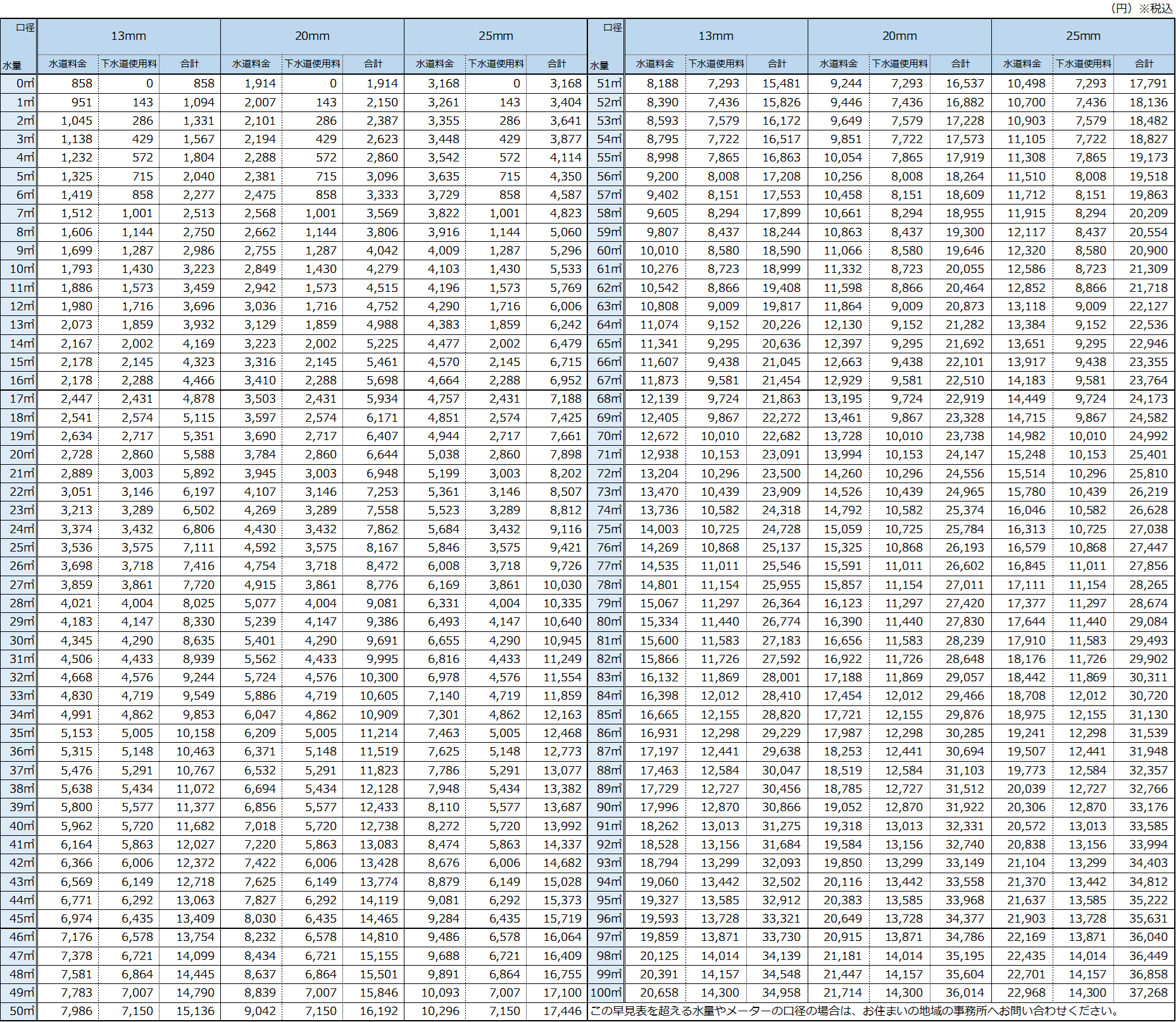Select the 50㎥ row label
The height and width of the screenshot is (1022, 1176).
[21, 1011]
